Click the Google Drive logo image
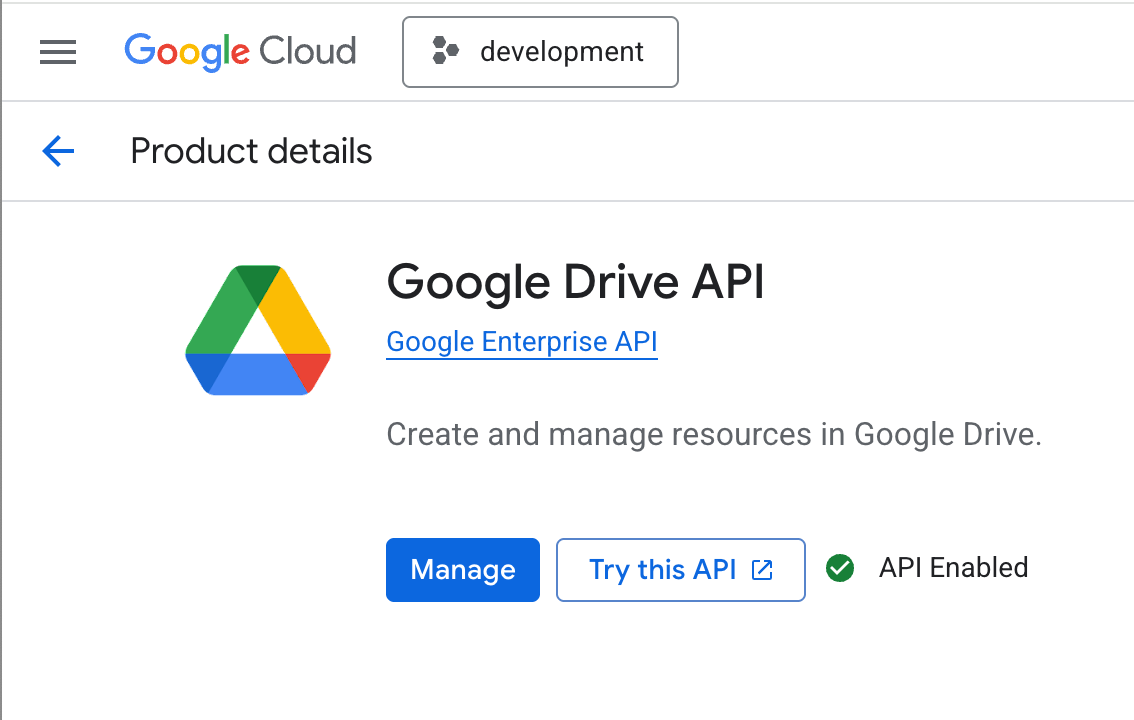Screen dimensions: 1134x720 click(258, 330)
